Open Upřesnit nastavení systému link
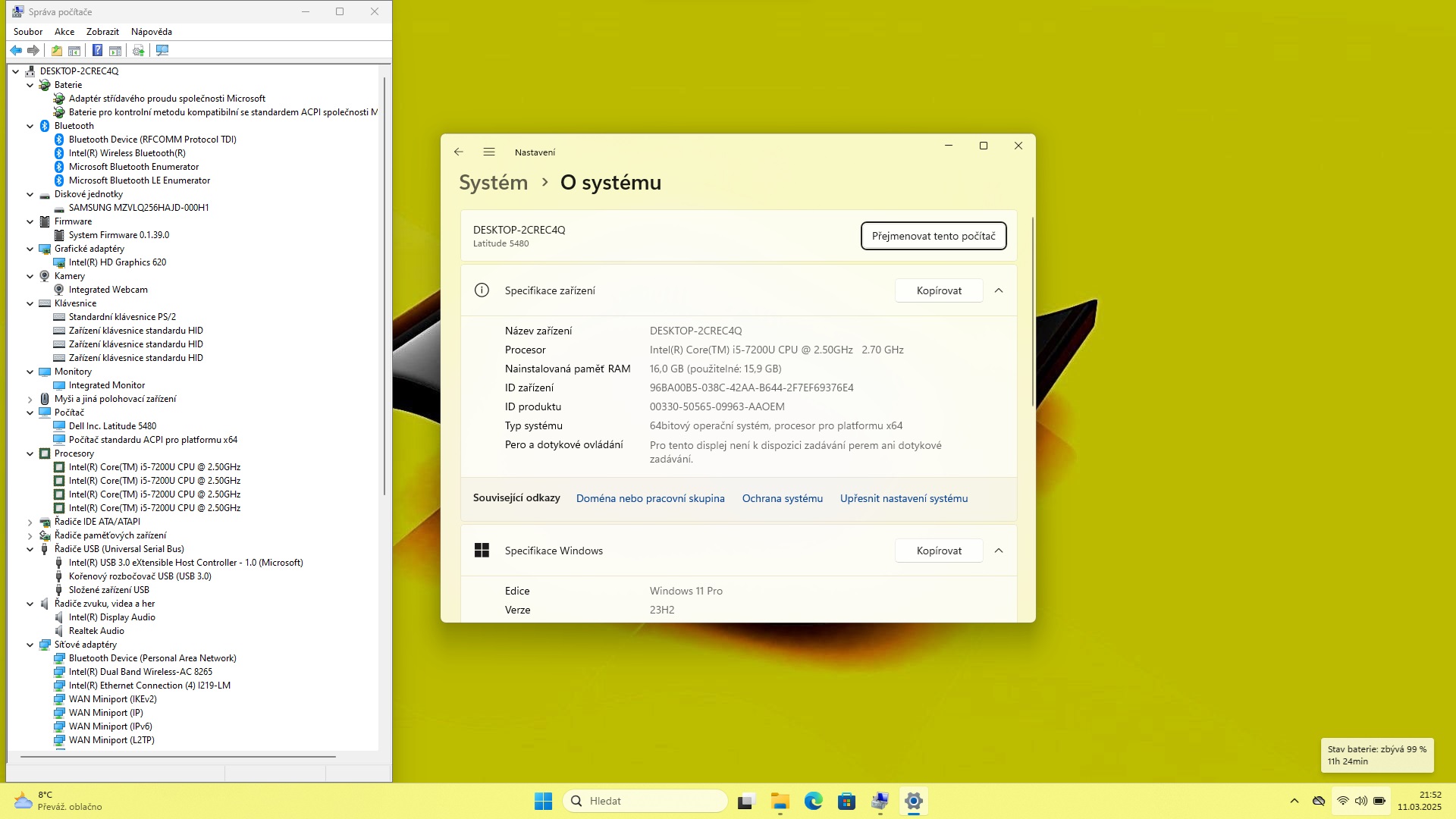1456x819 pixels. pos(903,498)
